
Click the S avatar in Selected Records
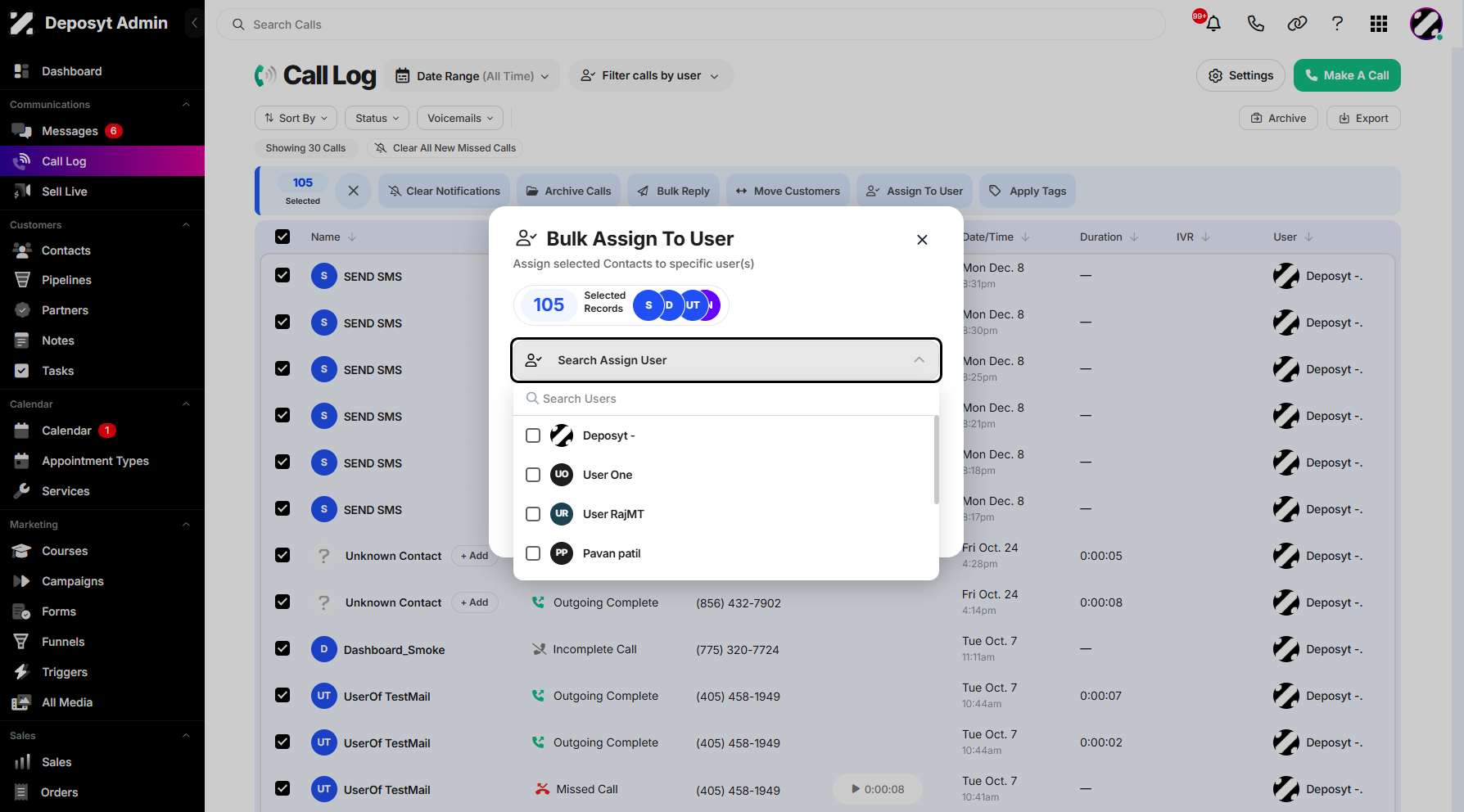pyautogui.click(x=648, y=305)
